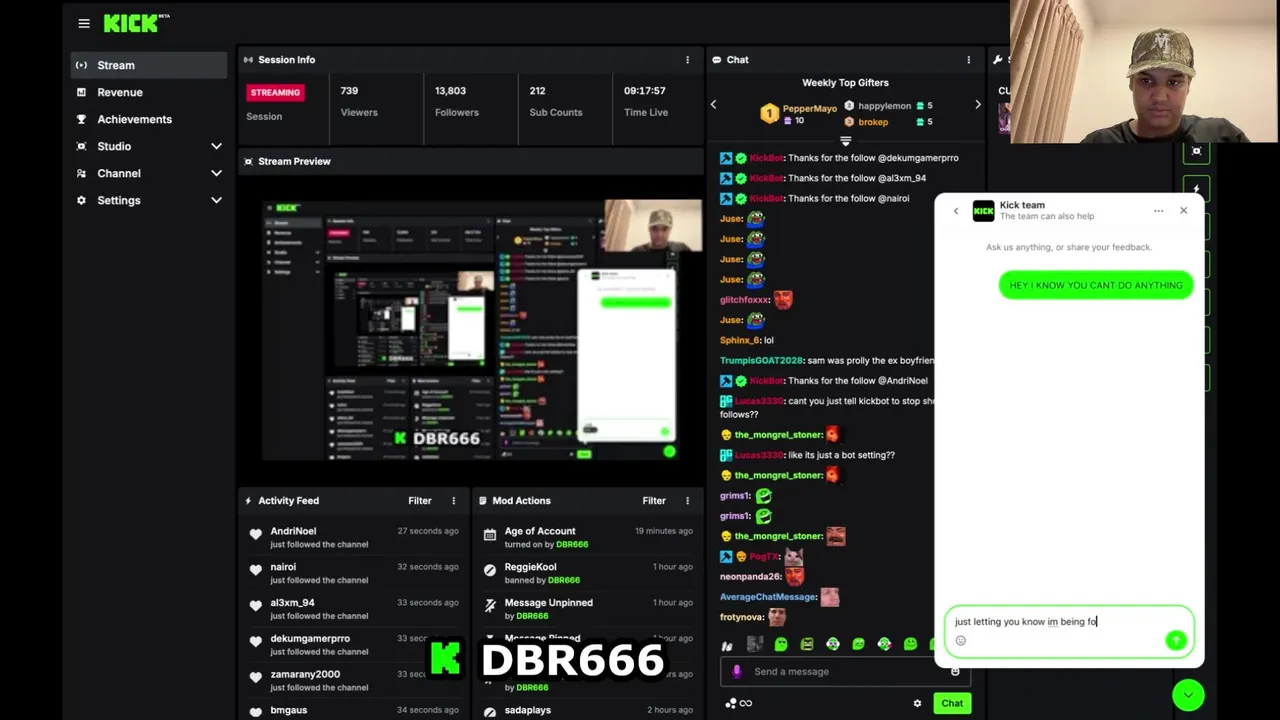Open the Mod Actions Filter dropdown
Screen dimensions: 1280x720
(654, 501)
